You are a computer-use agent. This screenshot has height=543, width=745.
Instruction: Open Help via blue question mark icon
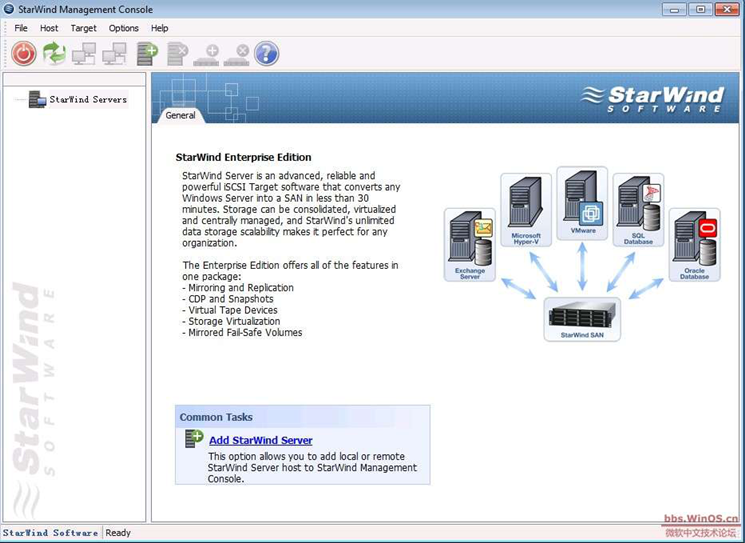tap(267, 53)
